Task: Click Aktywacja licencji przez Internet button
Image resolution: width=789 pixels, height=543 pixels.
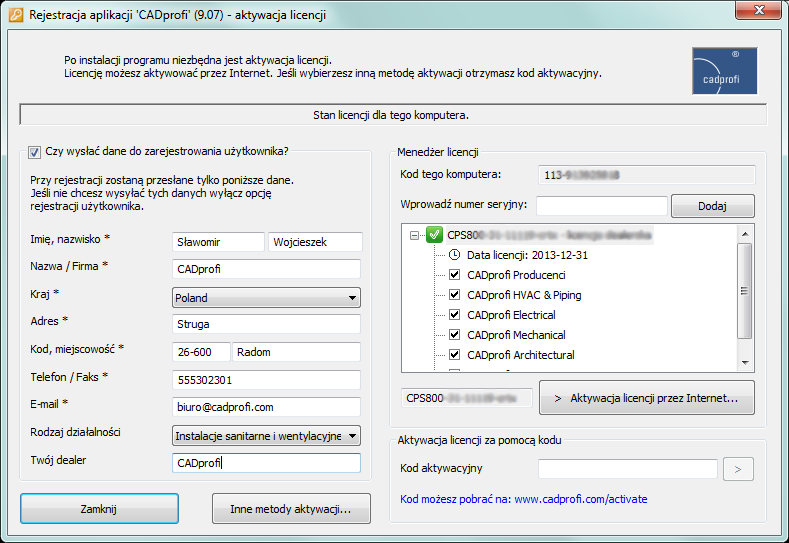Action: 647,398
